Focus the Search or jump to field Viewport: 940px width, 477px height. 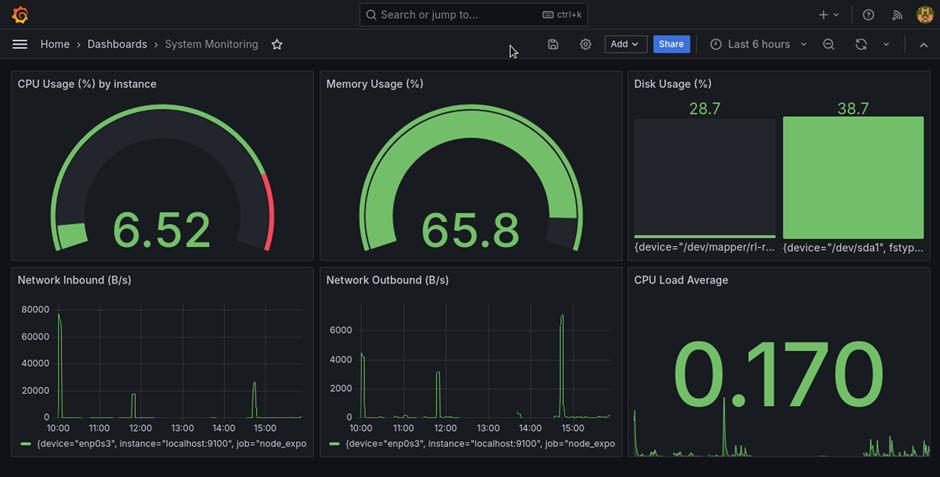tap(473, 15)
